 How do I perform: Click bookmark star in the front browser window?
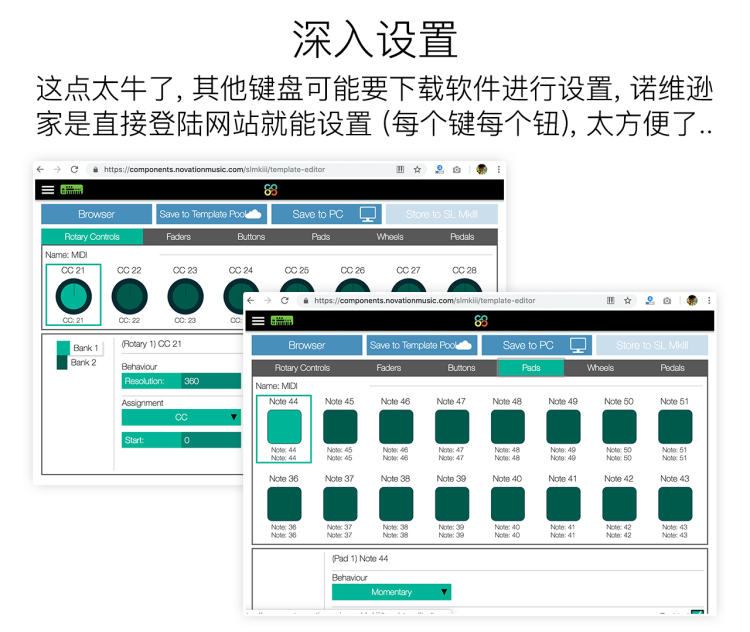click(x=628, y=300)
